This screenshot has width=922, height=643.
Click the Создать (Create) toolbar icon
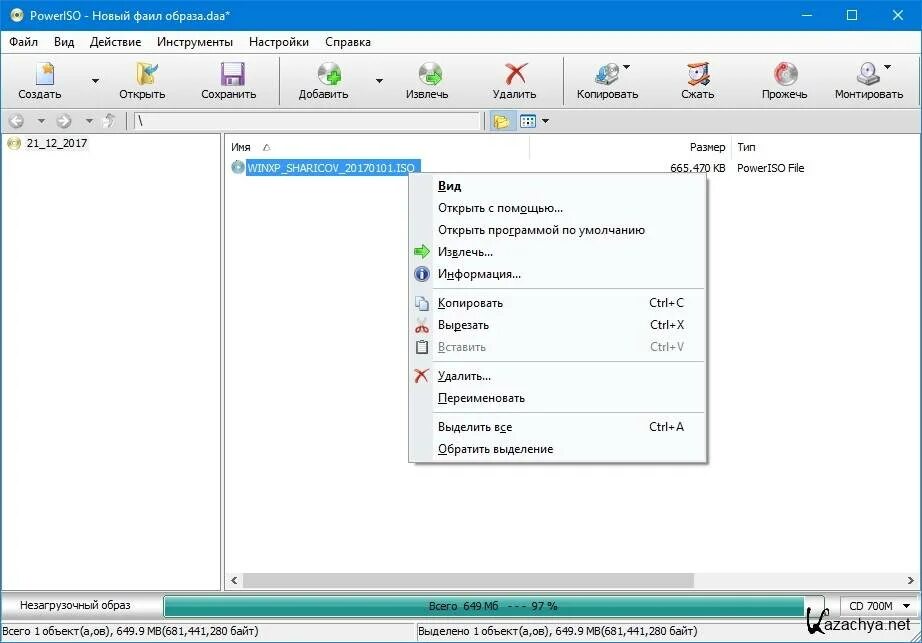click(x=44, y=75)
